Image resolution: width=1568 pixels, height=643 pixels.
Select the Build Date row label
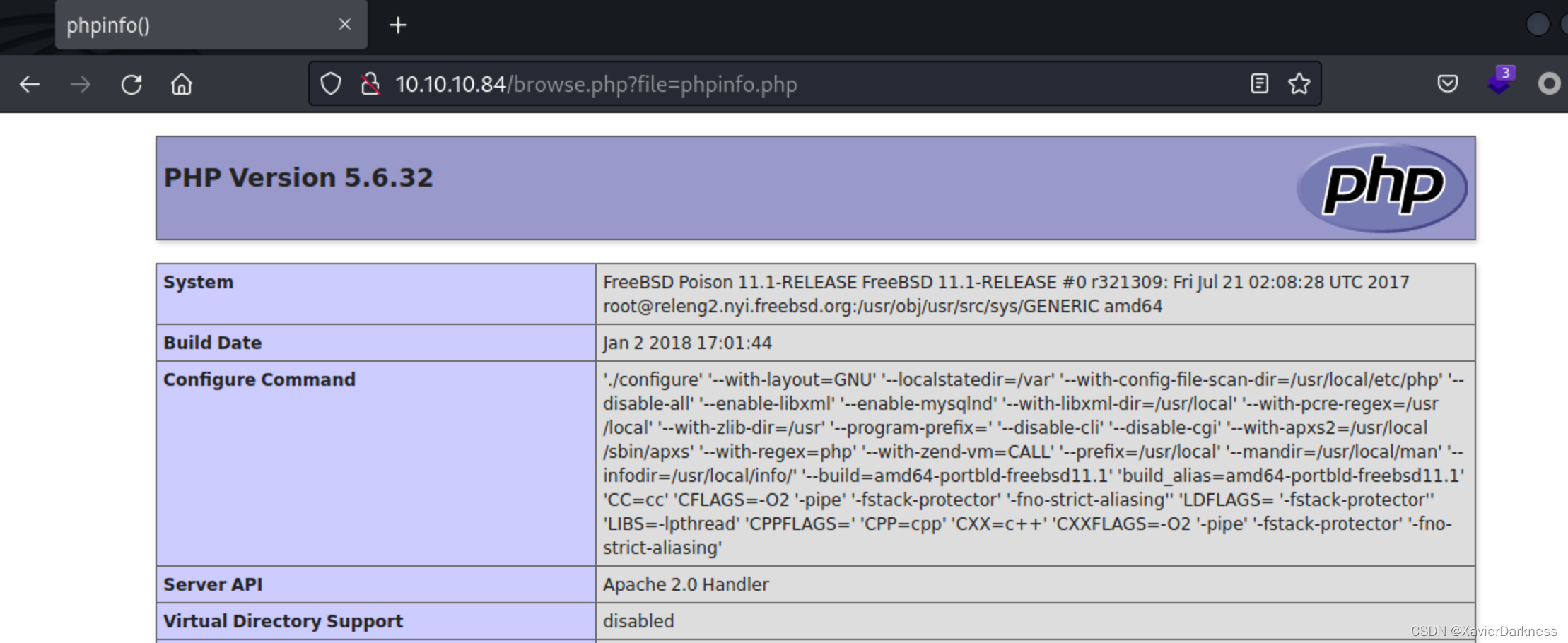tap(212, 343)
